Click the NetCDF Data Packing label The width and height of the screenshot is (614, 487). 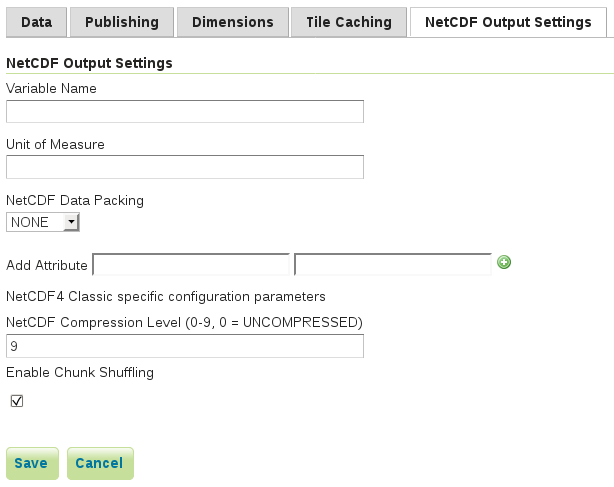click(x=75, y=200)
